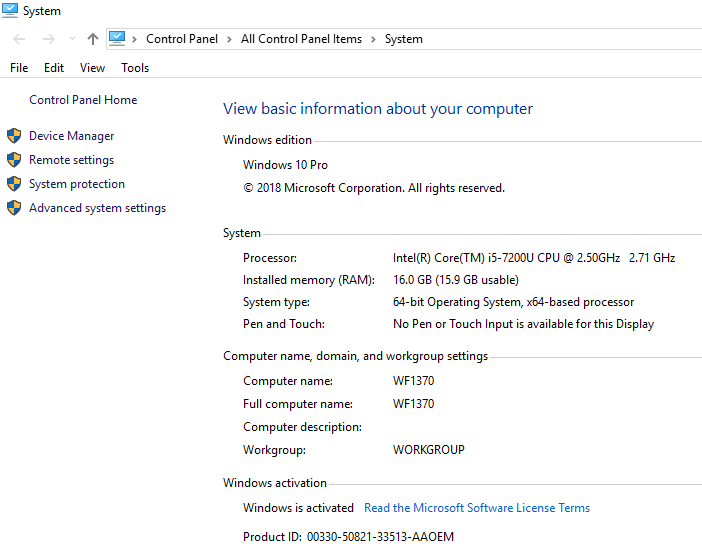702x551 pixels.
Task: Click the Full computer name value WF1370
Action: [413, 404]
